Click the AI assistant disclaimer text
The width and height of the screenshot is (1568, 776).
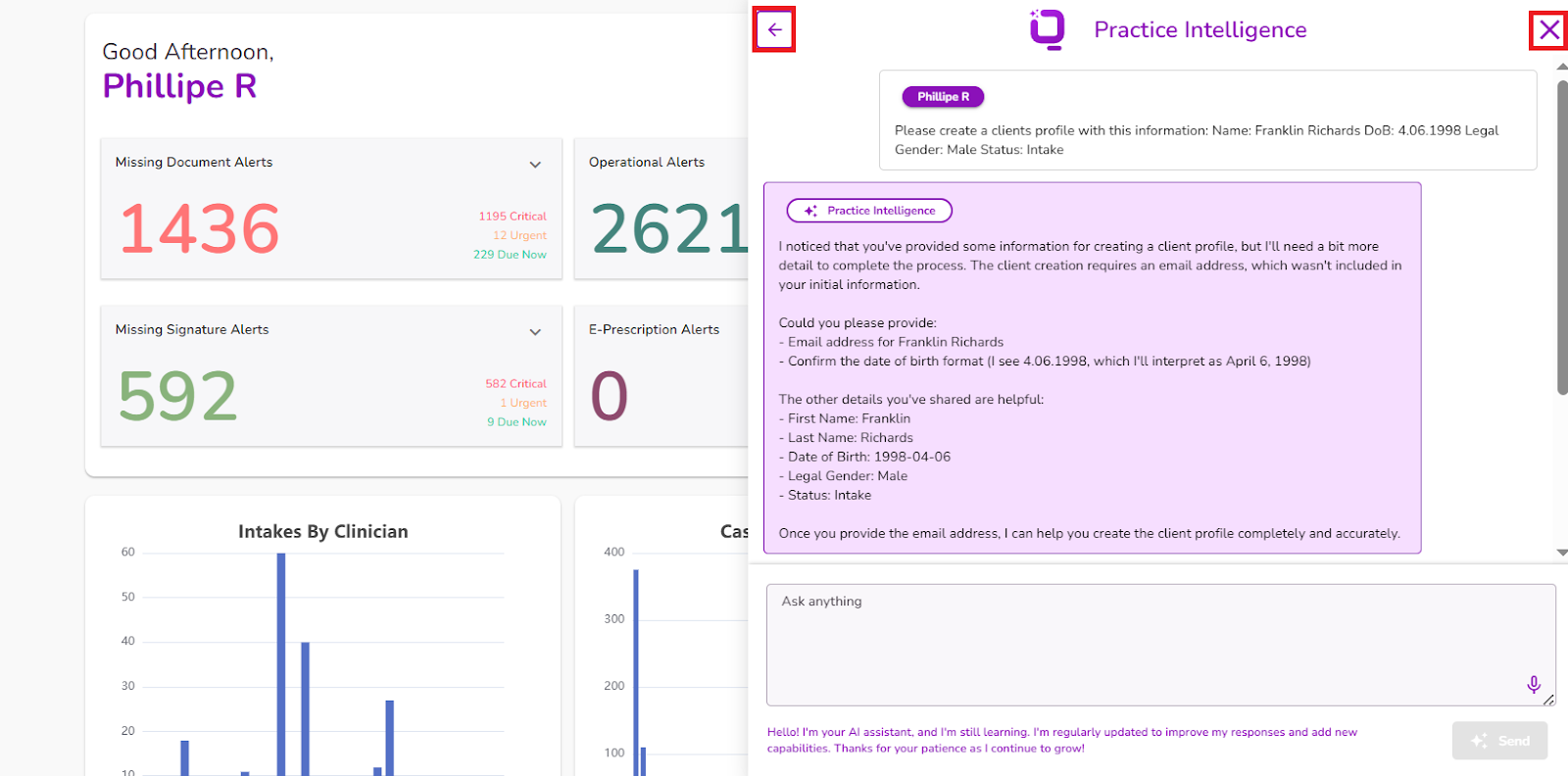tap(1062, 740)
